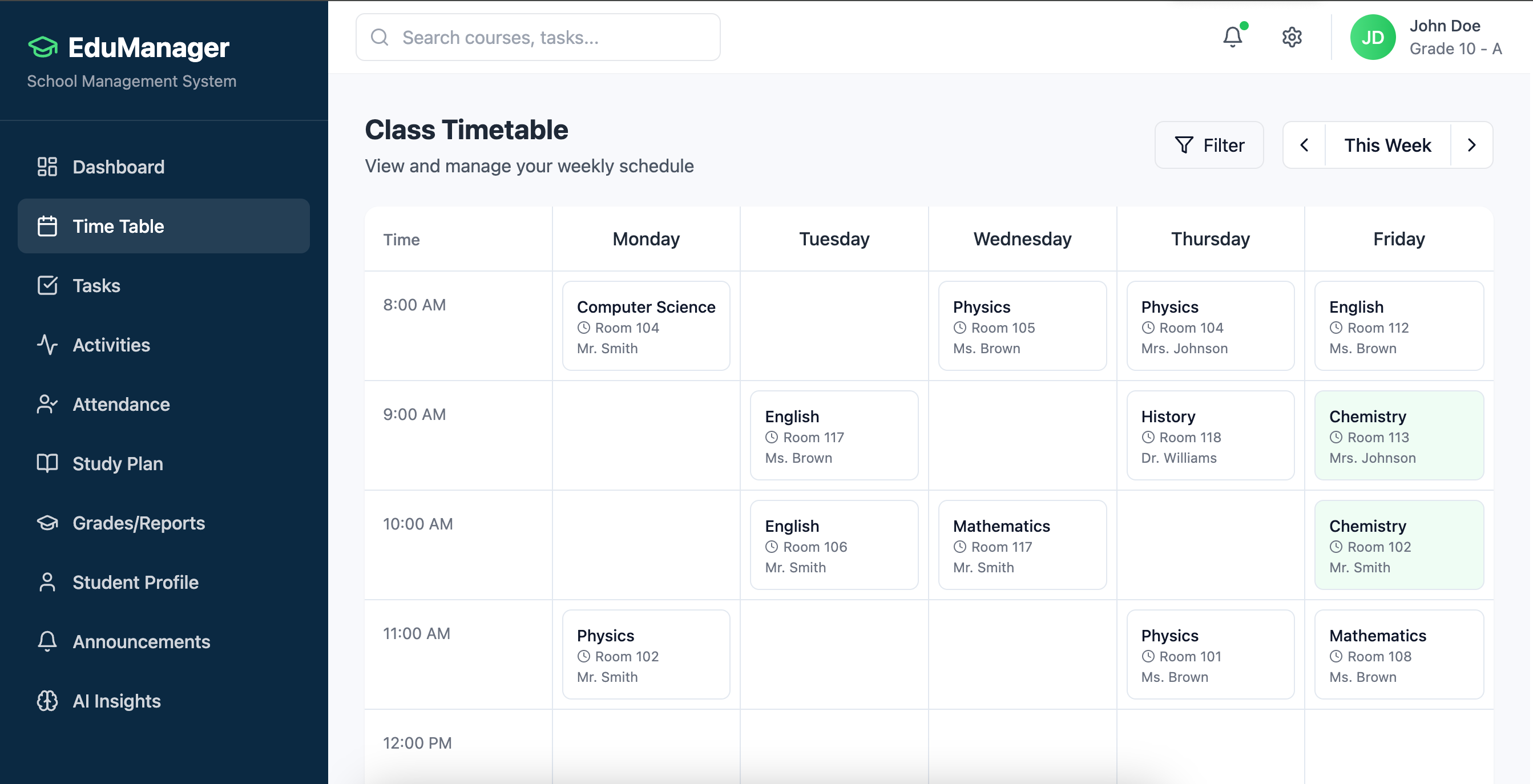Image resolution: width=1533 pixels, height=784 pixels.
Task: Click the Filter button
Action: [1209, 144]
